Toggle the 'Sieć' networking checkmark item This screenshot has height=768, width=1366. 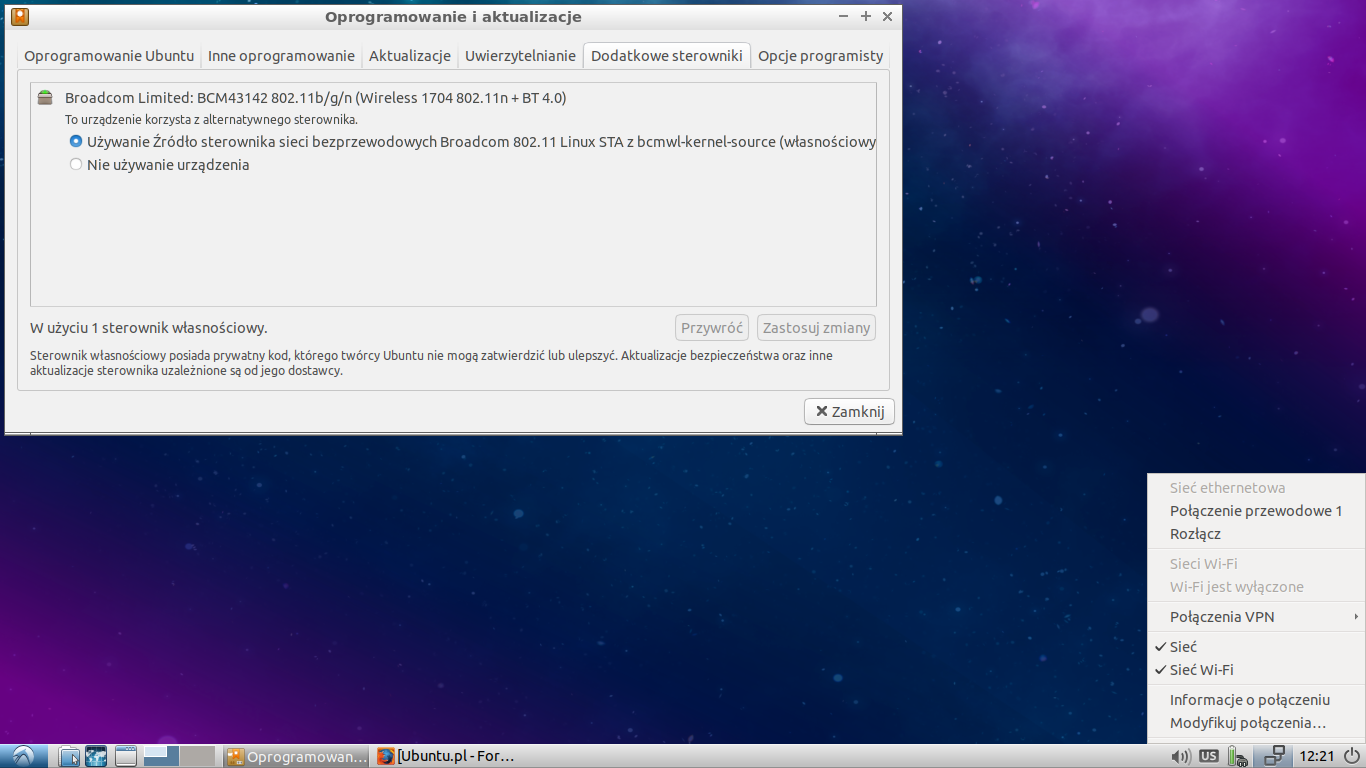pyautogui.click(x=1256, y=647)
